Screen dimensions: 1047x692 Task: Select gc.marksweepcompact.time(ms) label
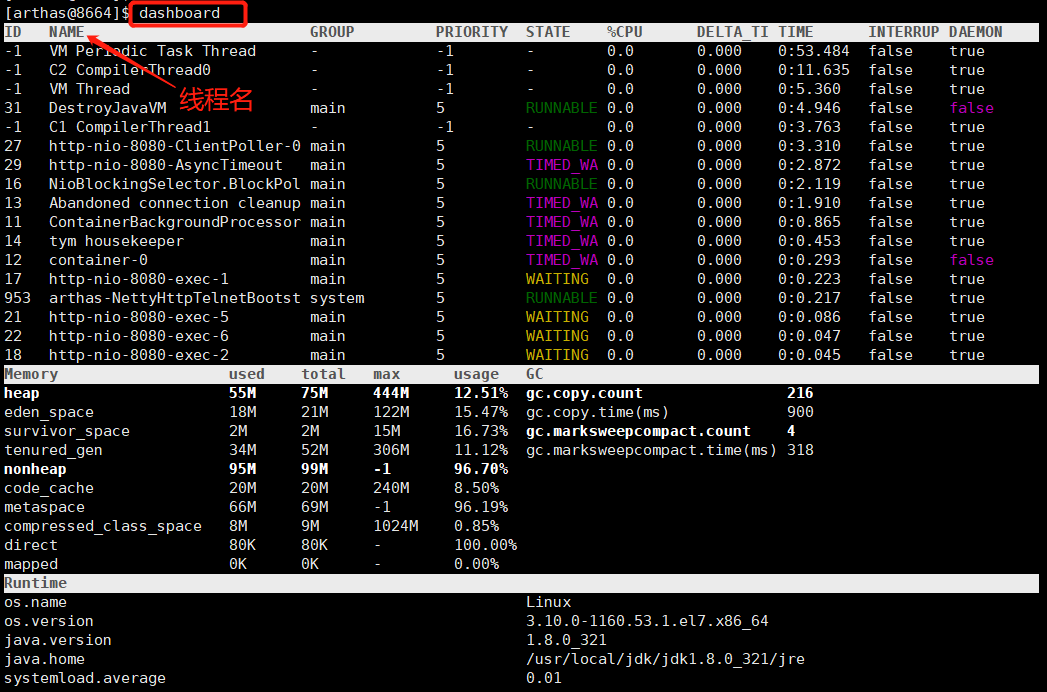point(652,451)
